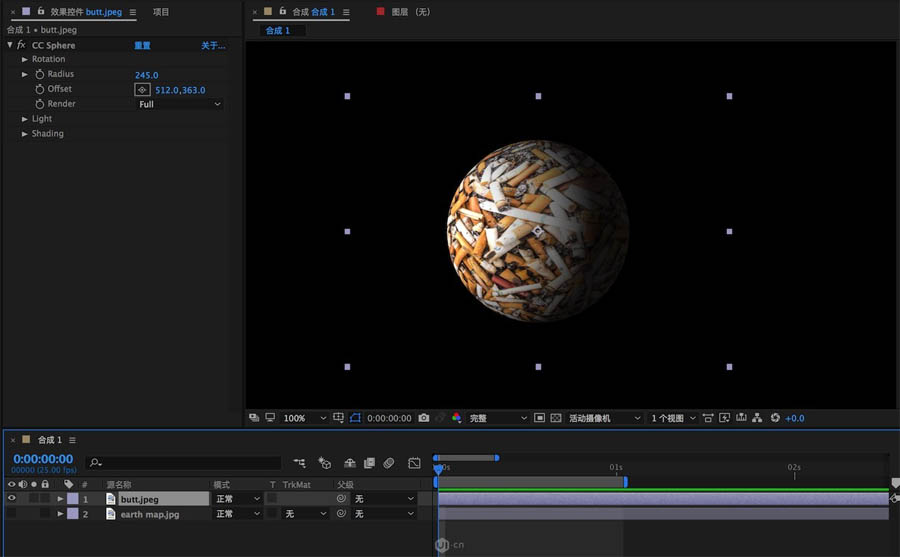
Task: Switch to the 项目 (Project) tab
Action: click(x=161, y=12)
